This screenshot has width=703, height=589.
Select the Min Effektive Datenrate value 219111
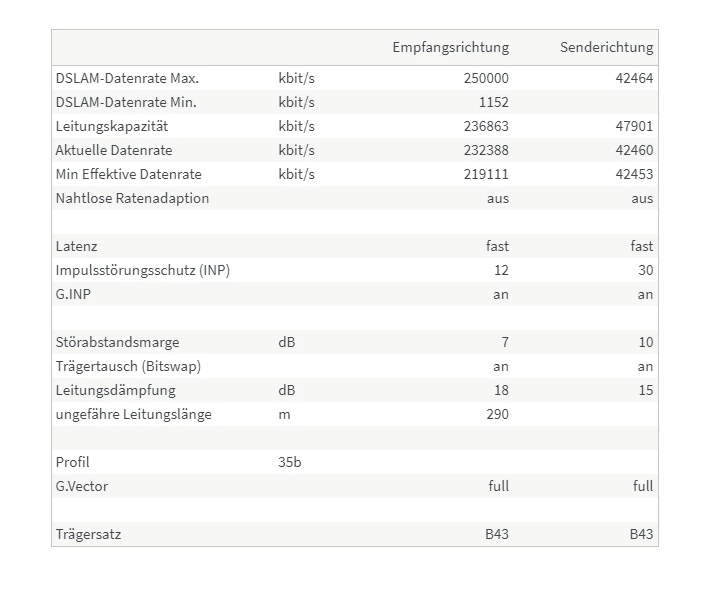coord(486,174)
